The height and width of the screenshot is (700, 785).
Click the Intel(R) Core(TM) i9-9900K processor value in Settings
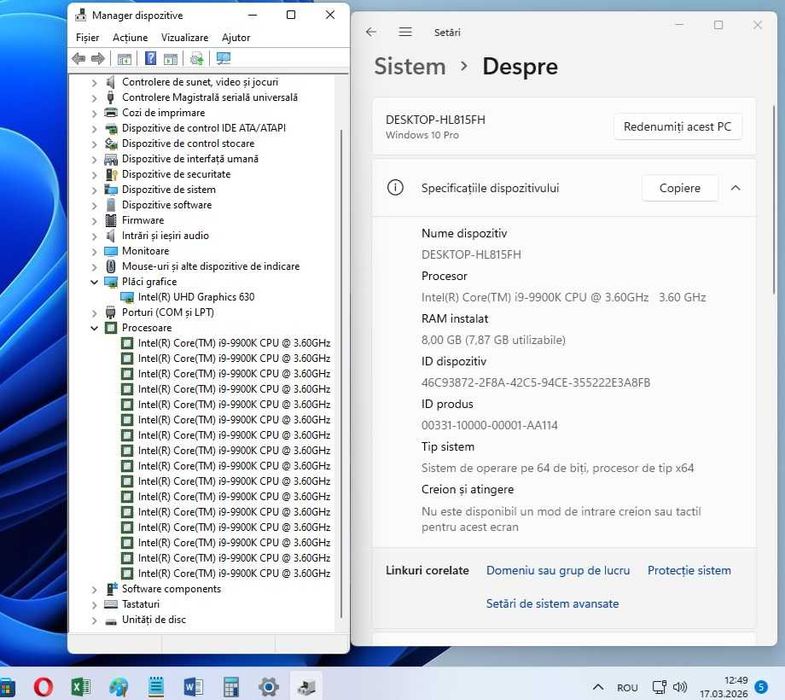563,297
